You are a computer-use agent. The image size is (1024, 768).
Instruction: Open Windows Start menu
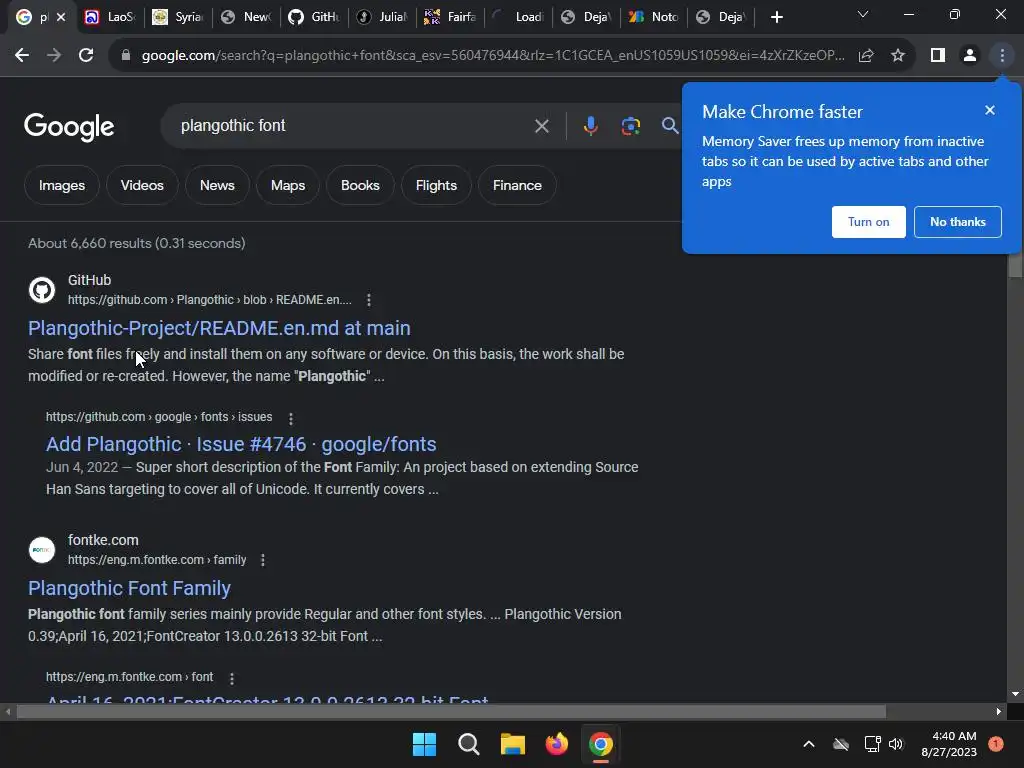pos(424,744)
